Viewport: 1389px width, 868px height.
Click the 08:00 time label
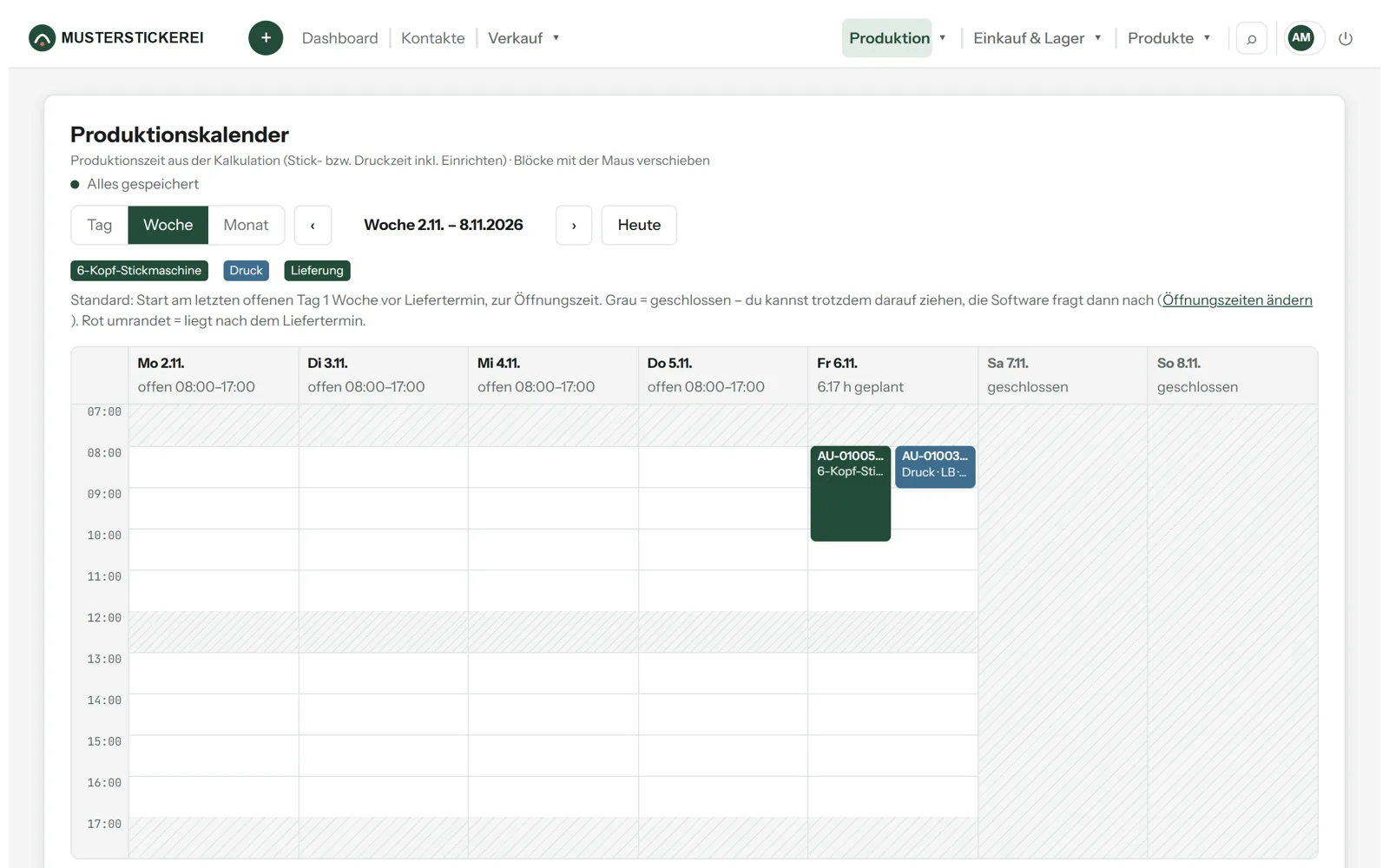click(x=104, y=453)
